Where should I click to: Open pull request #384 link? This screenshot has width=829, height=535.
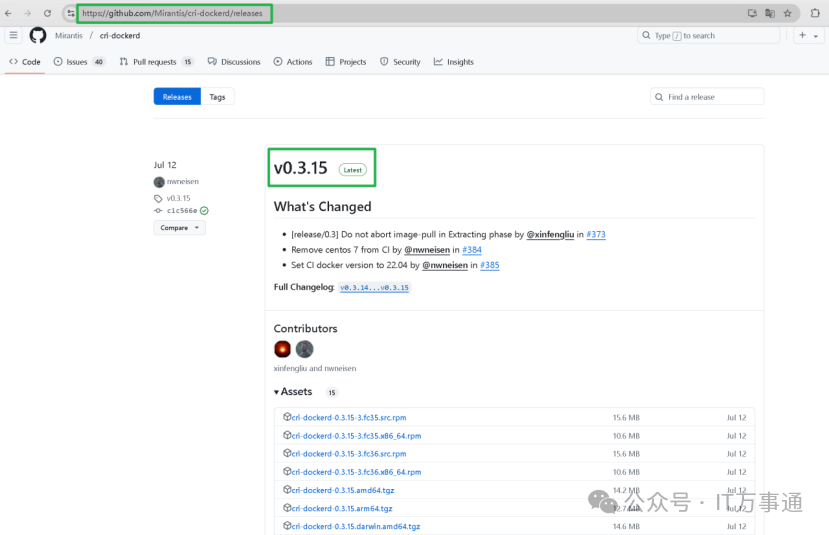472,250
